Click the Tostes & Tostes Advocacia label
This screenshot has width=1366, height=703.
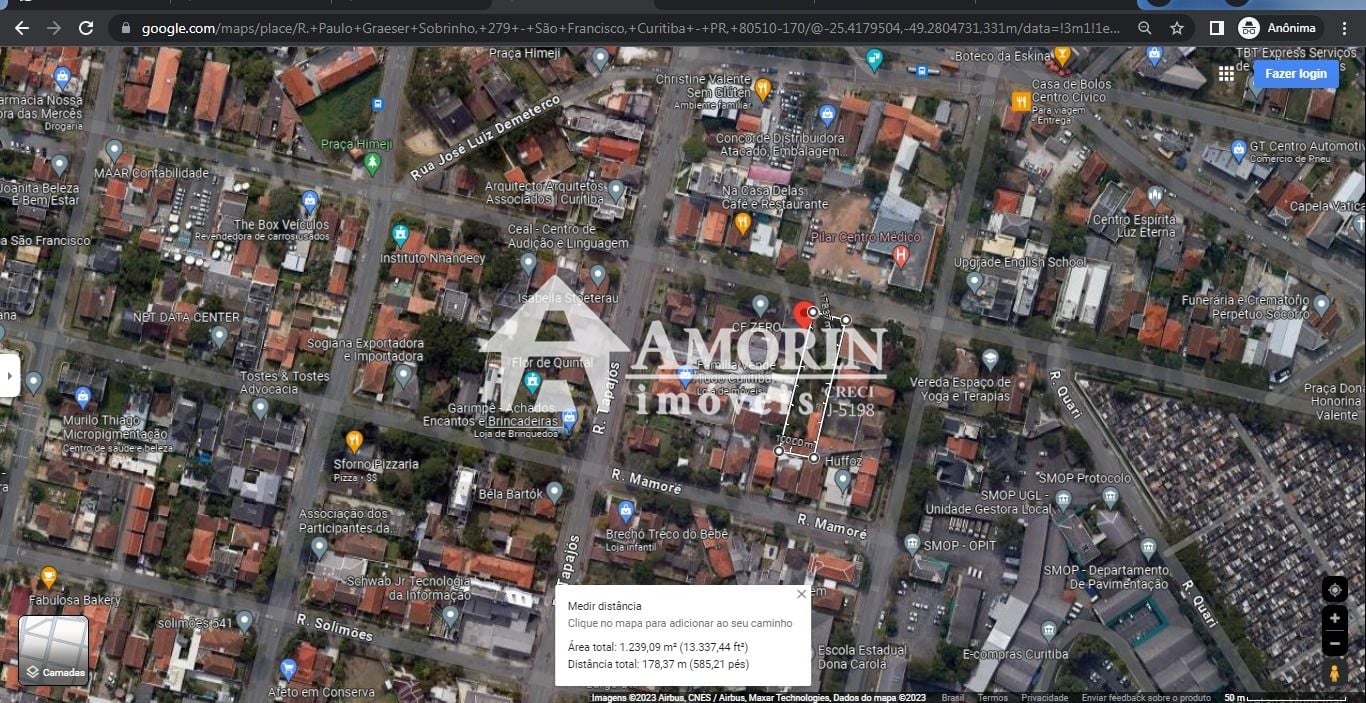[x=284, y=383]
